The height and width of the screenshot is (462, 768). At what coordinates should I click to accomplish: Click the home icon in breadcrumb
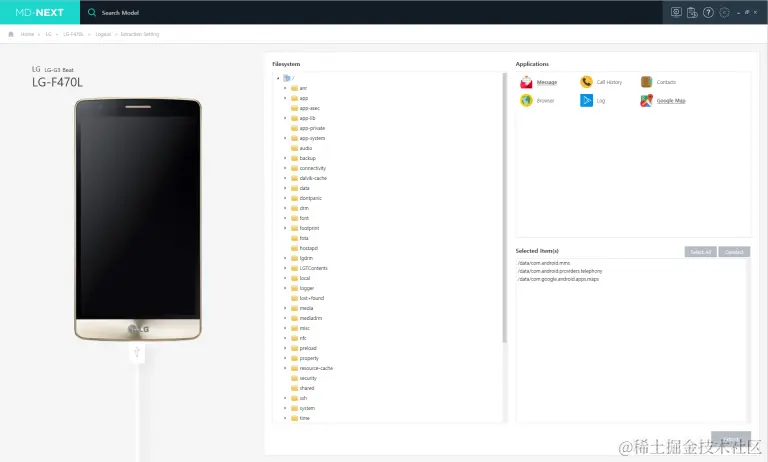(11, 34)
